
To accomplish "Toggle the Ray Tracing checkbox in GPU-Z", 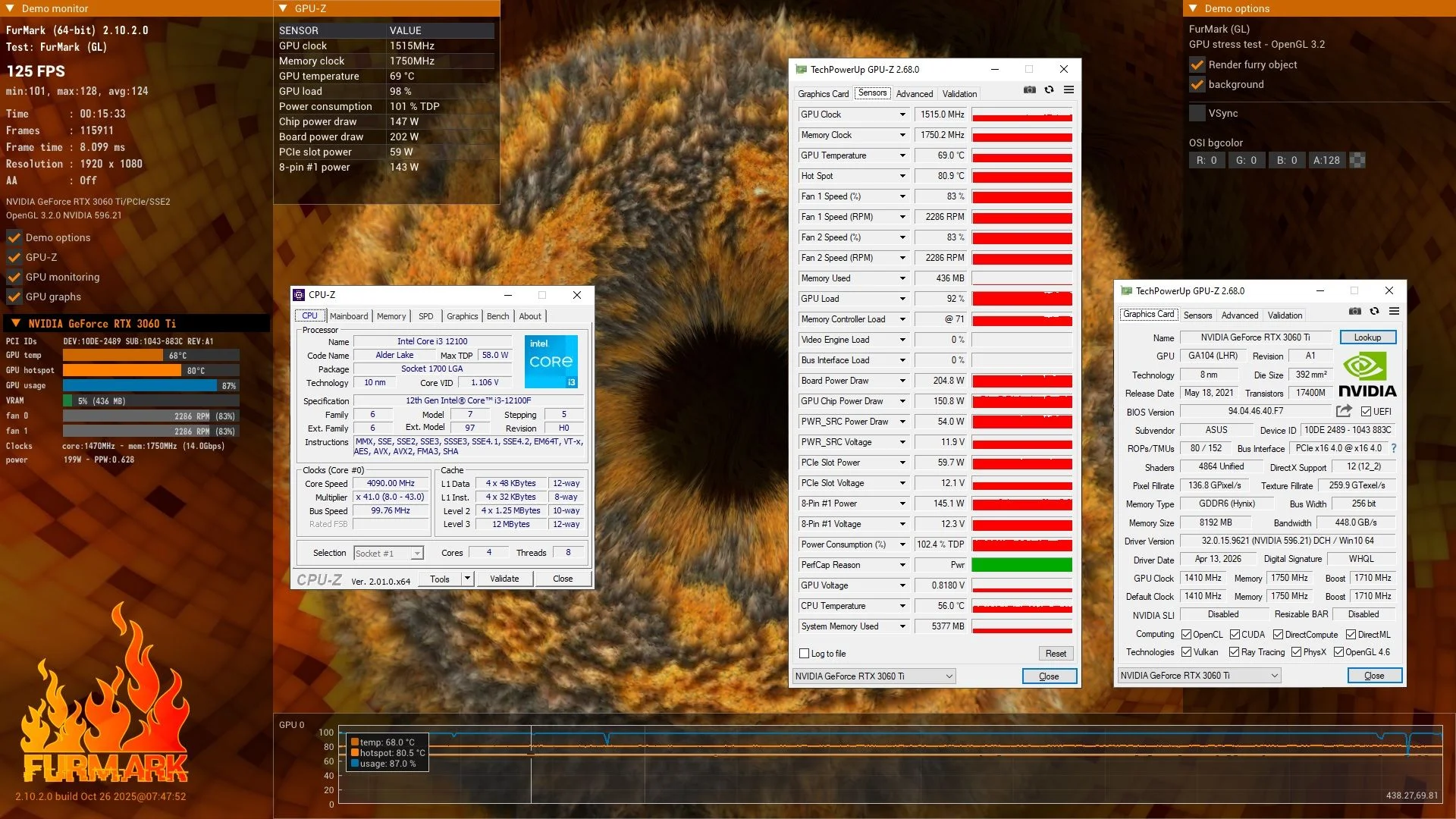I will click(1235, 652).
